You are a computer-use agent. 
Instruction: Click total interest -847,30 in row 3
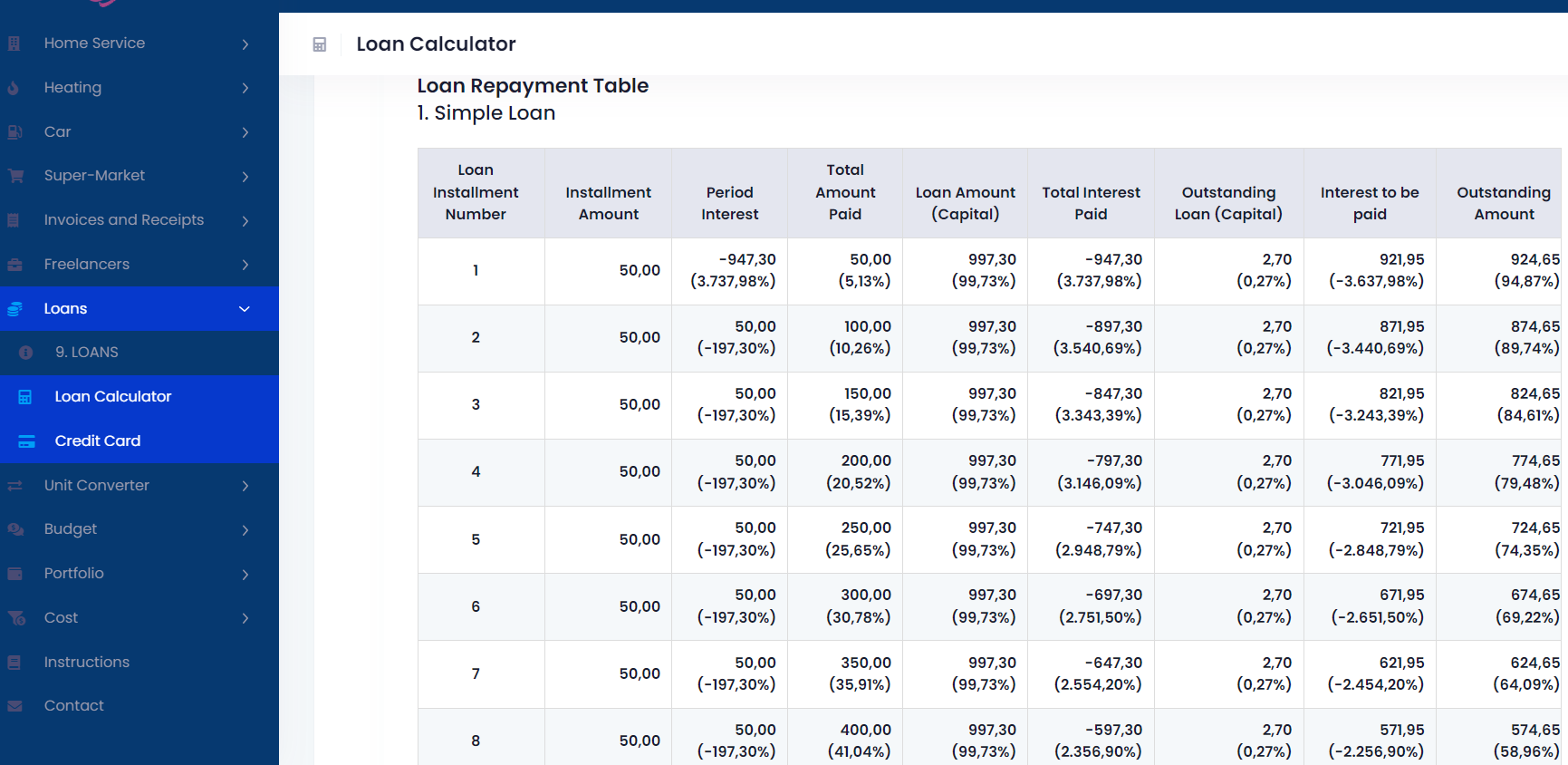tap(1091, 405)
